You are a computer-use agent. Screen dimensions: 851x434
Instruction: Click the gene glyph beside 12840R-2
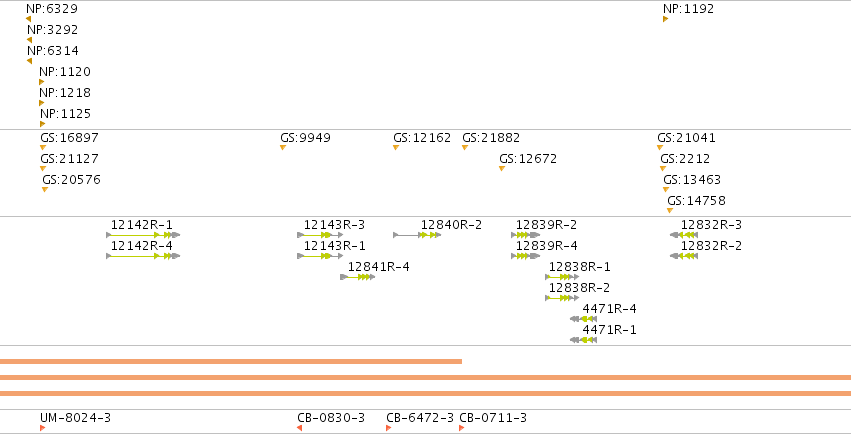(x=417, y=235)
